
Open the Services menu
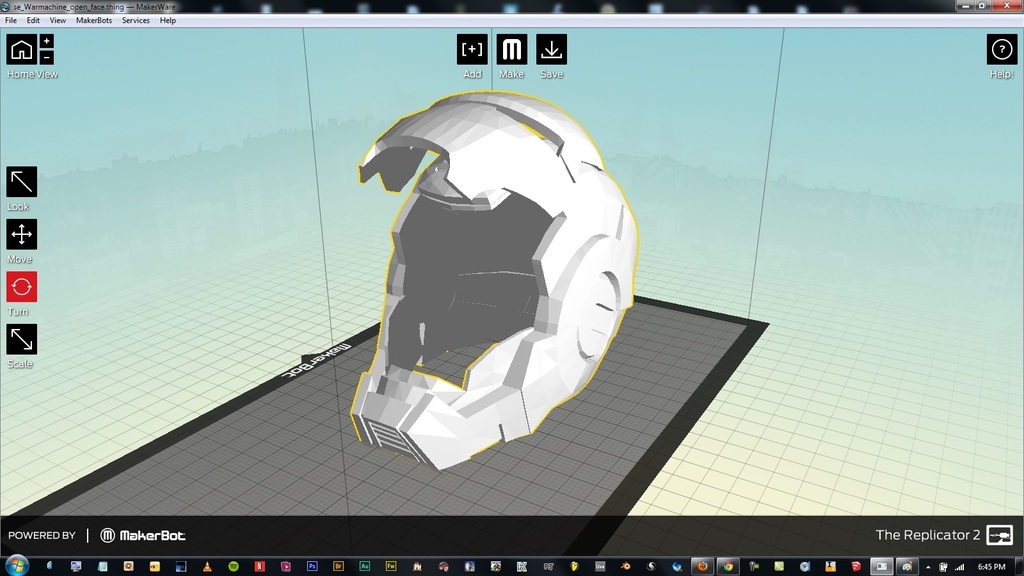point(136,20)
